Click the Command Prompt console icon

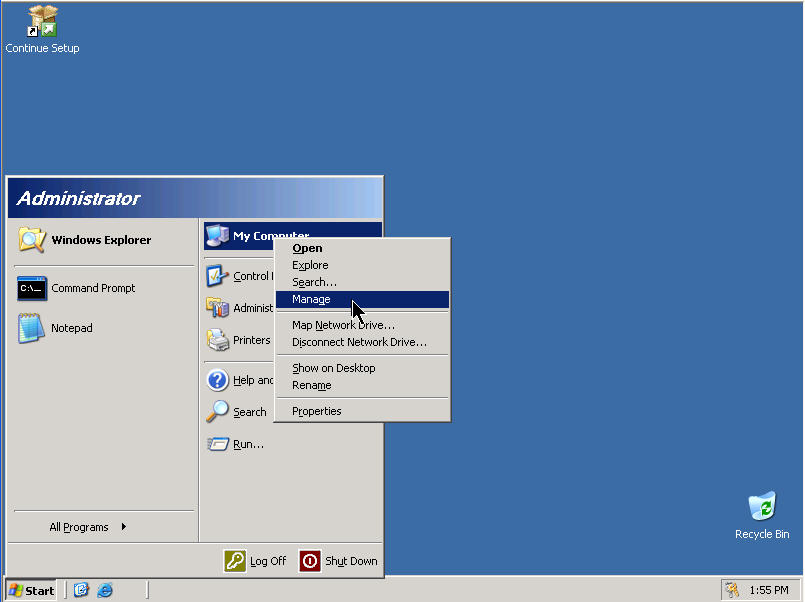(32, 288)
